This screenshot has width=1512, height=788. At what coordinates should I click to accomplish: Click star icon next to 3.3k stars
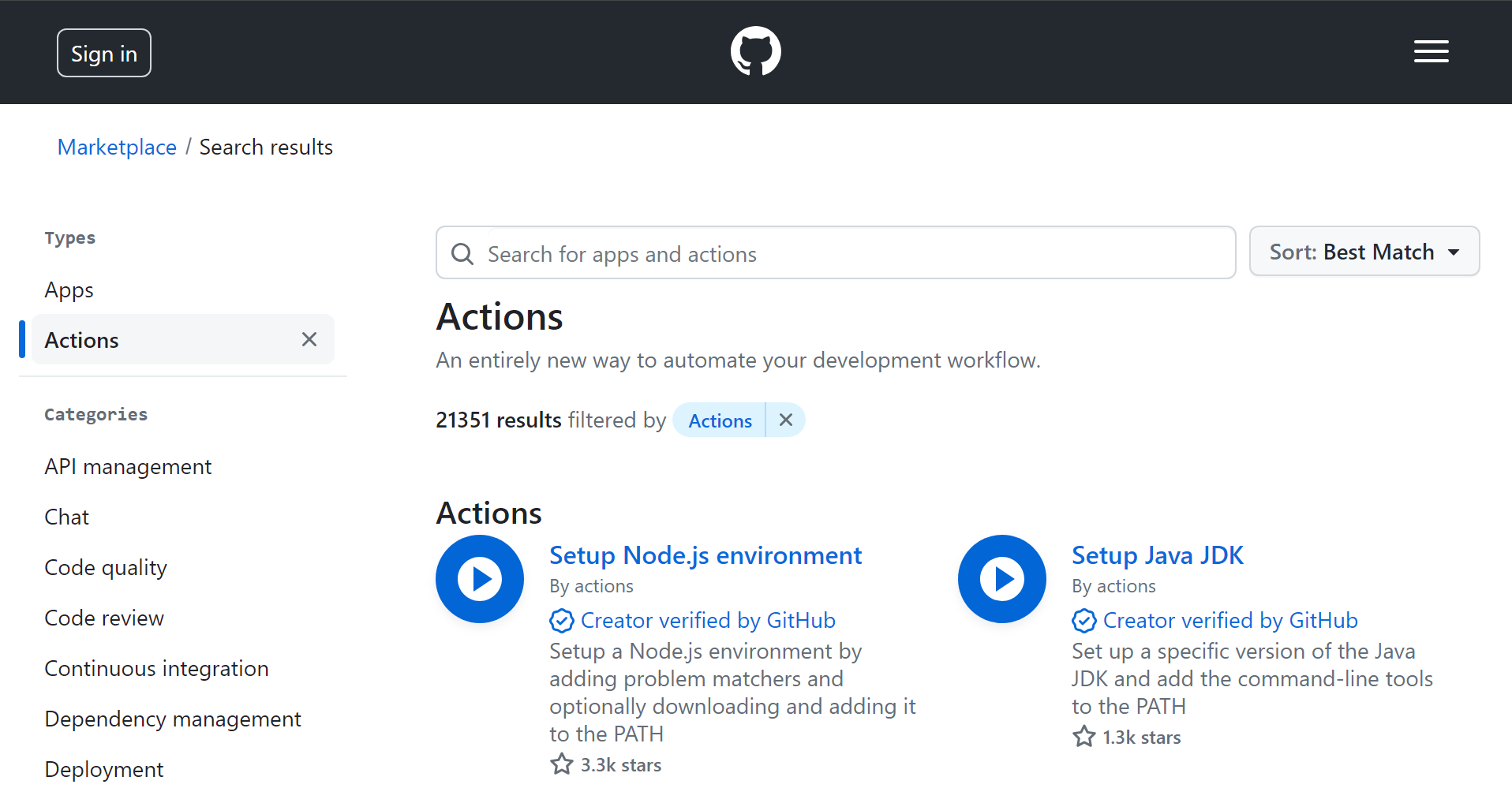(x=562, y=764)
